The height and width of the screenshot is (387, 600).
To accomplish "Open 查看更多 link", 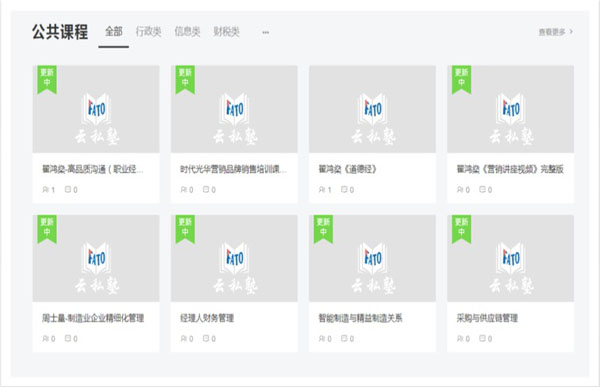I will point(552,32).
